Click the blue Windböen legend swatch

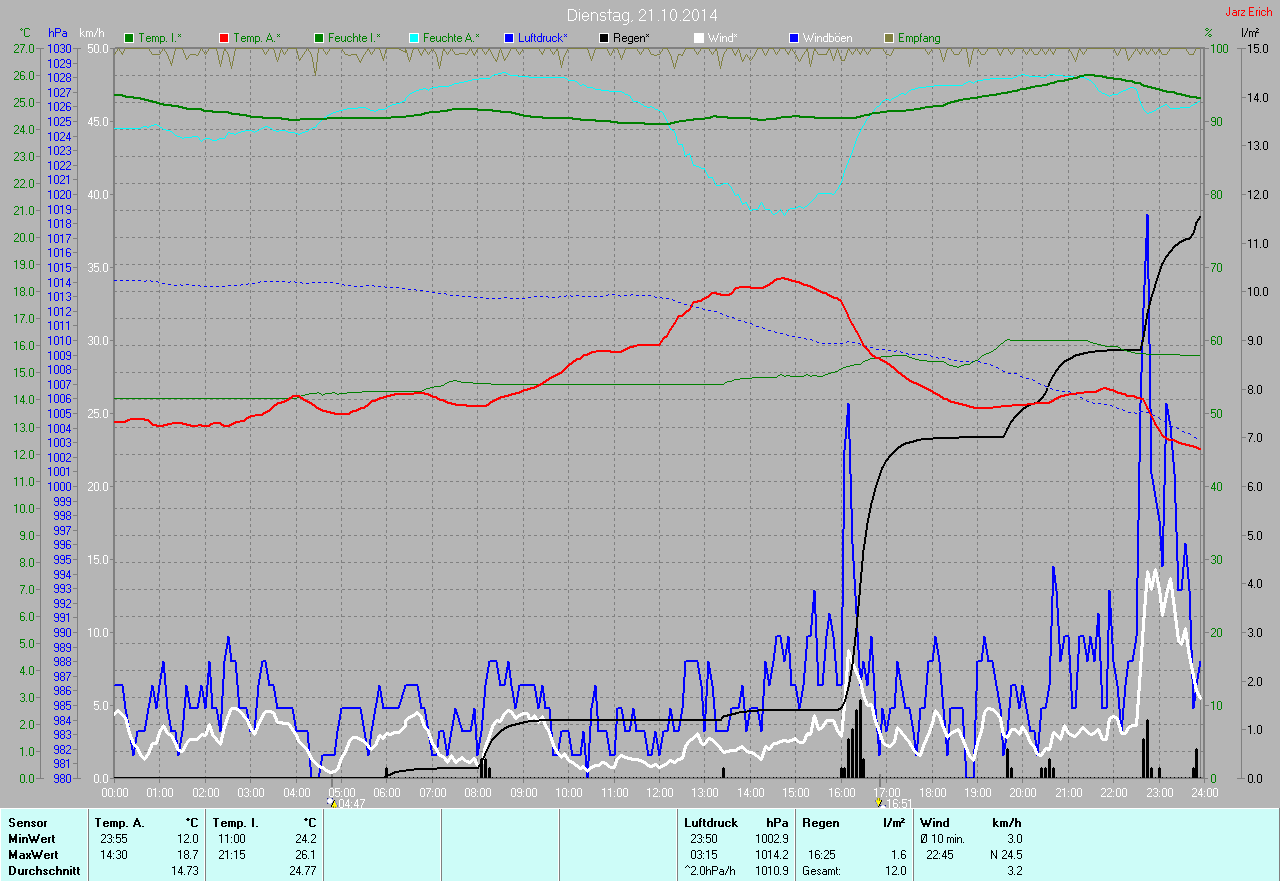pos(794,38)
